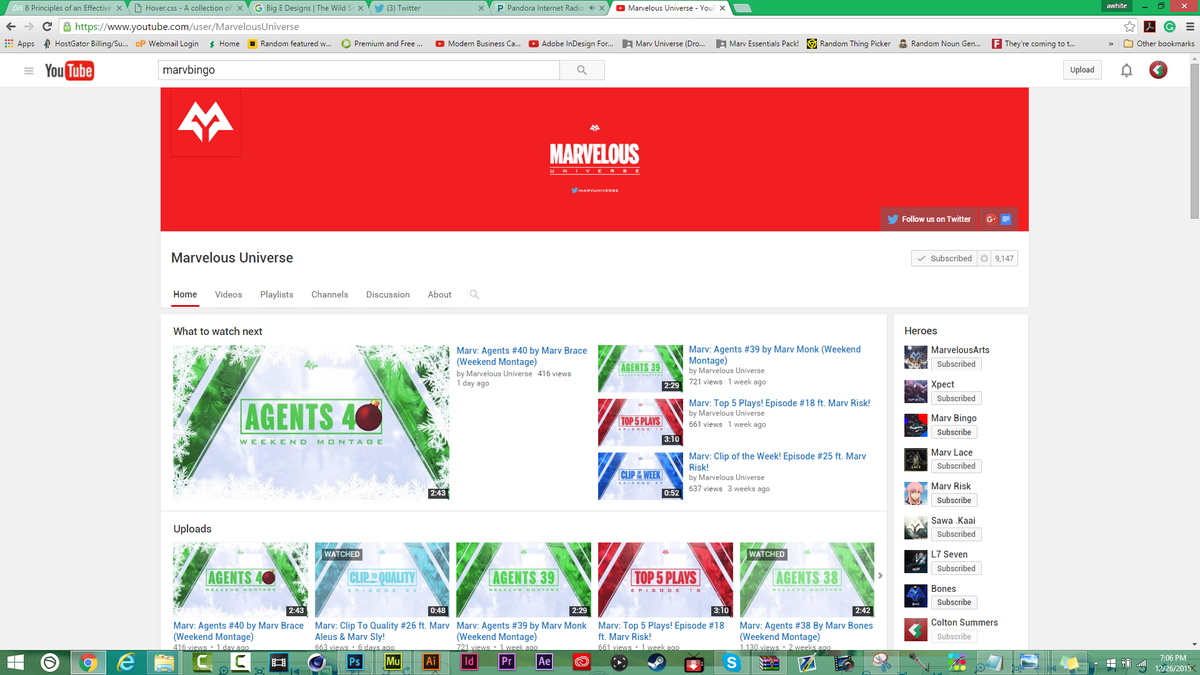
Task: Open After Effects from the taskbar
Action: 544,662
